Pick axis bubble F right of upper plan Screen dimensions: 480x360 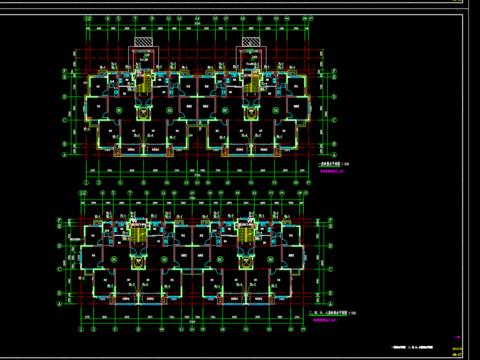tap(334, 71)
